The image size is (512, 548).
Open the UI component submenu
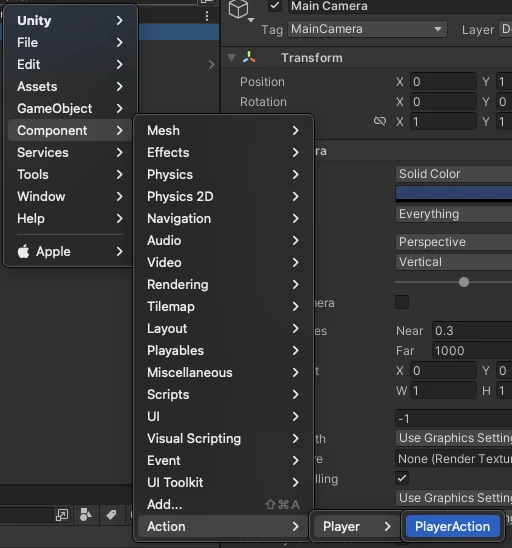(223, 417)
